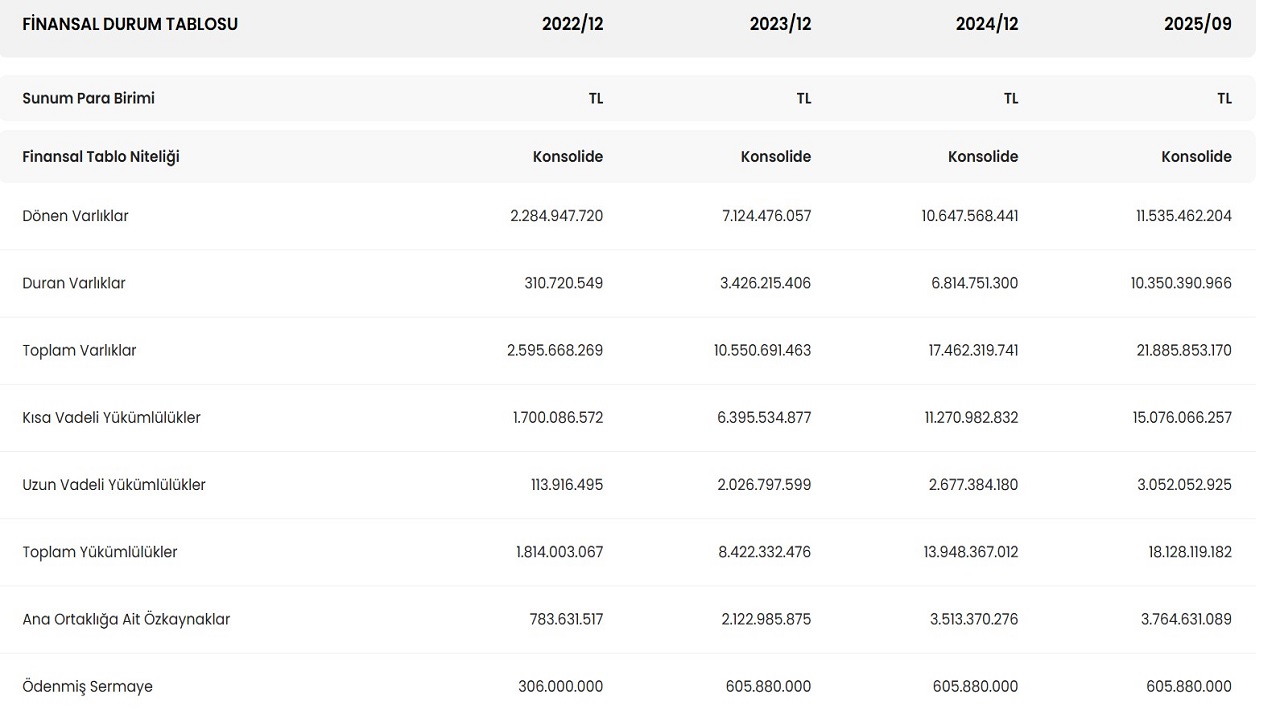This screenshot has width=1280, height=720.
Task: Click the Ödenmiş Sermaye row label
Action: 87,687
